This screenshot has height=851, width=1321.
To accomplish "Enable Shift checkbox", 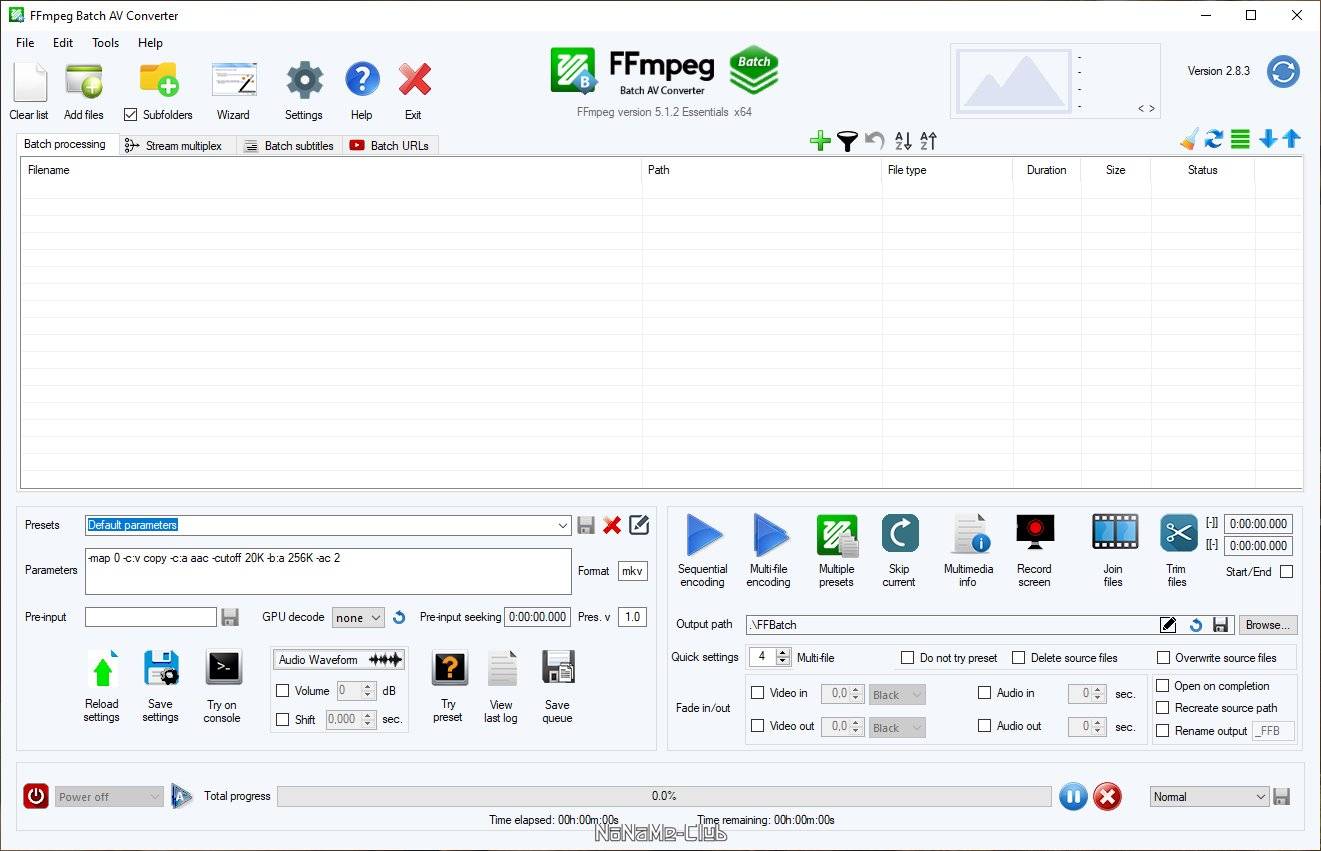I will tap(282, 720).
